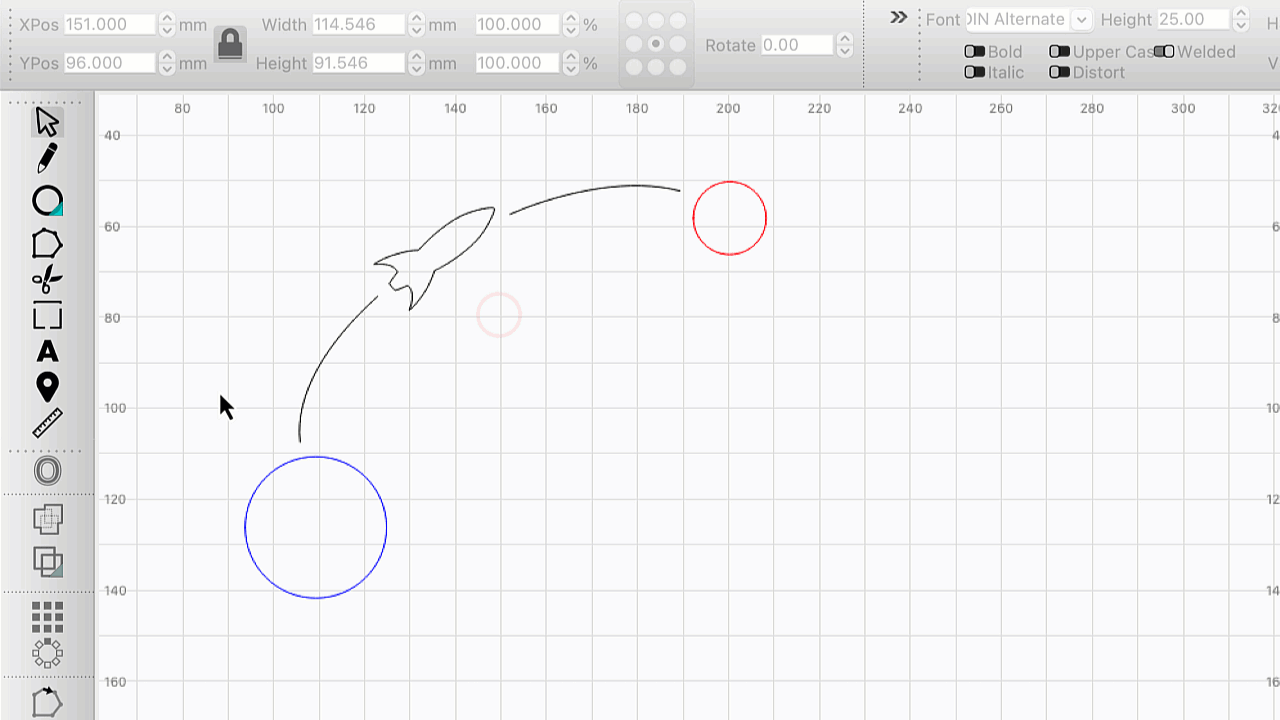This screenshot has width=1280, height=720.
Task: Click the Position Laser pin tool
Action: [x=47, y=387]
